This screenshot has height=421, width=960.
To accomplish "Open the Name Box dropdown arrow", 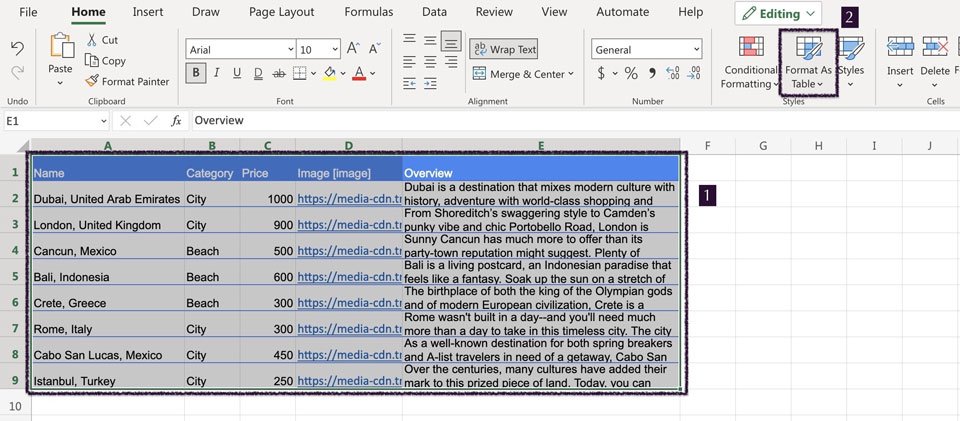I will (103, 121).
